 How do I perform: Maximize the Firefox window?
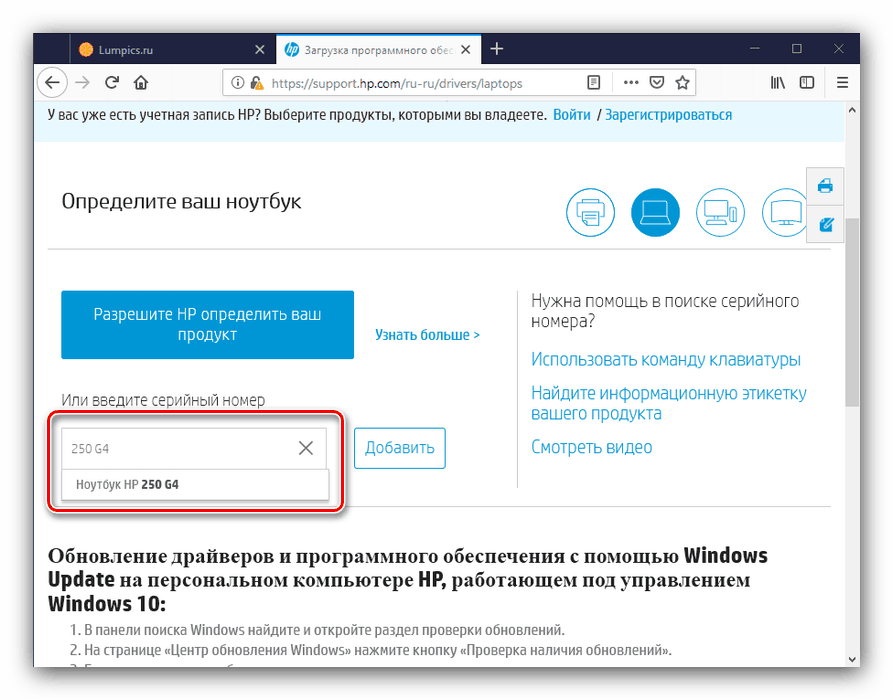(797, 49)
